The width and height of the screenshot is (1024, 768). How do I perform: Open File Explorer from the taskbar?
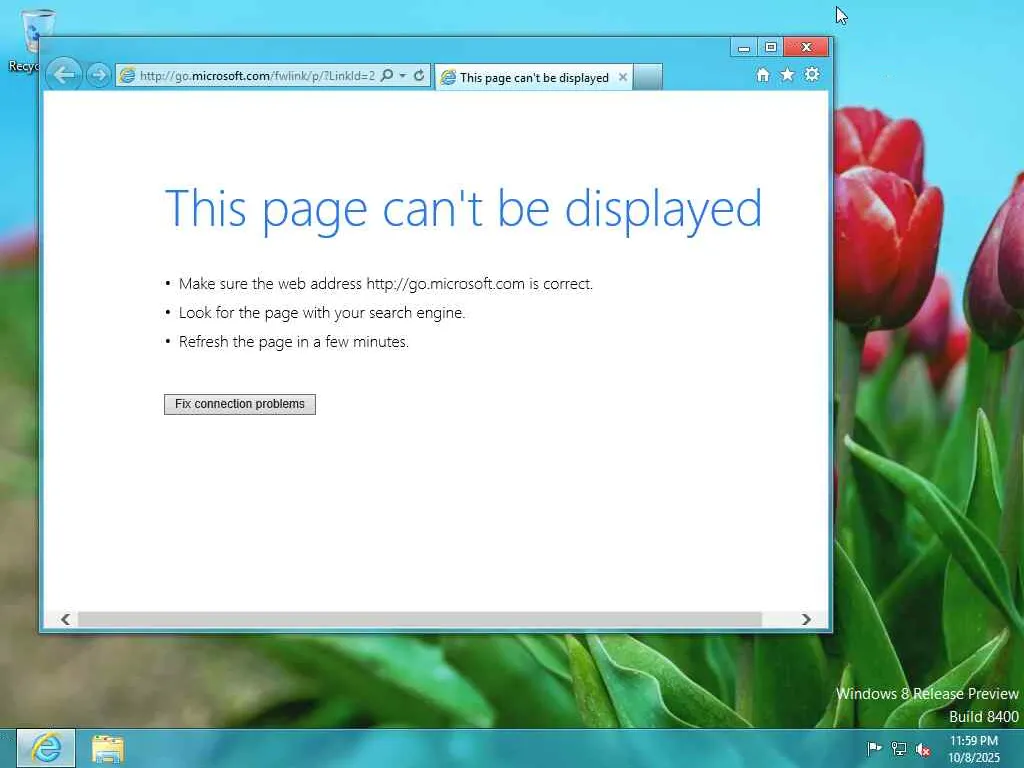(108, 749)
